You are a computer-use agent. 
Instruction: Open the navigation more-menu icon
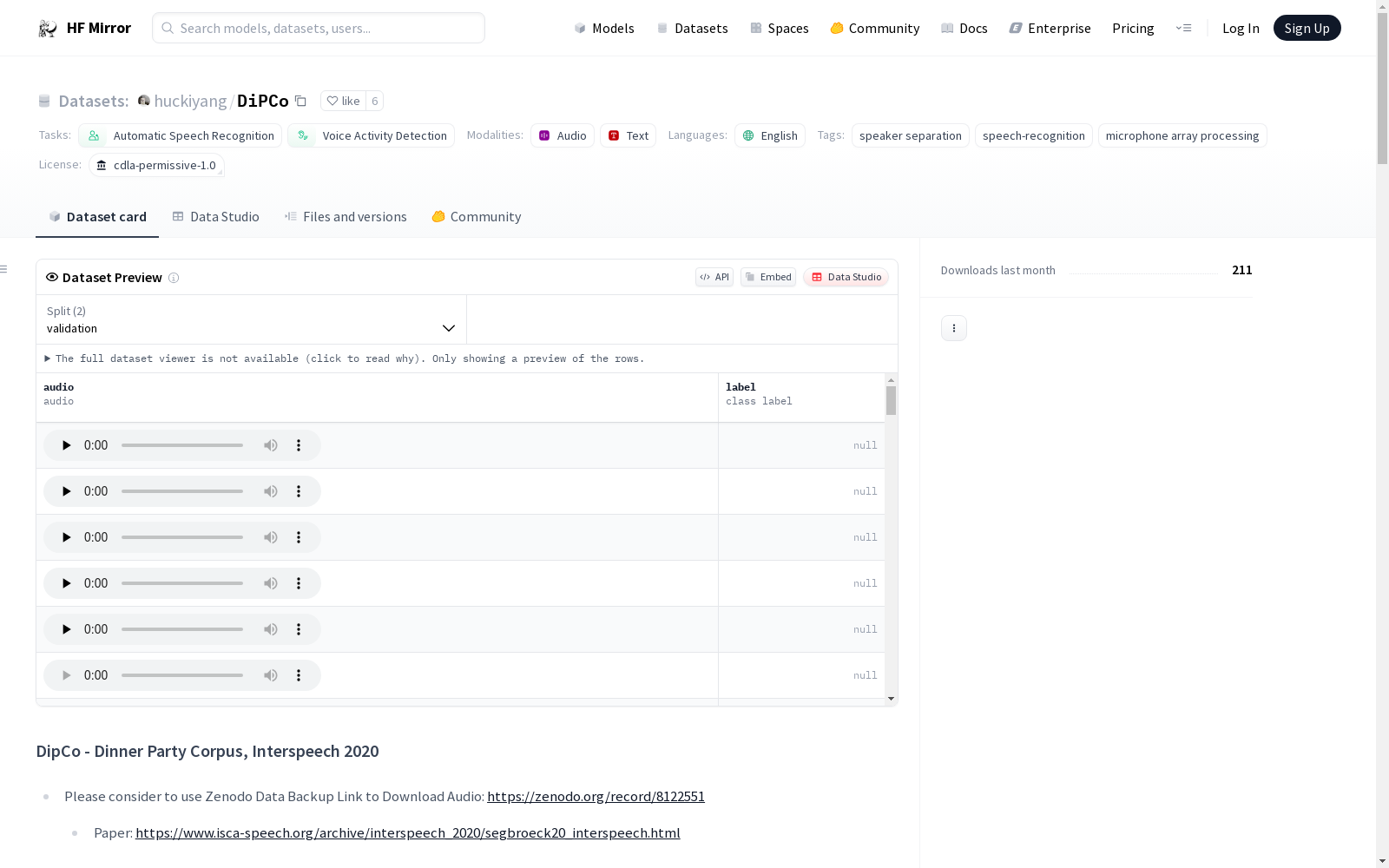(x=1183, y=28)
